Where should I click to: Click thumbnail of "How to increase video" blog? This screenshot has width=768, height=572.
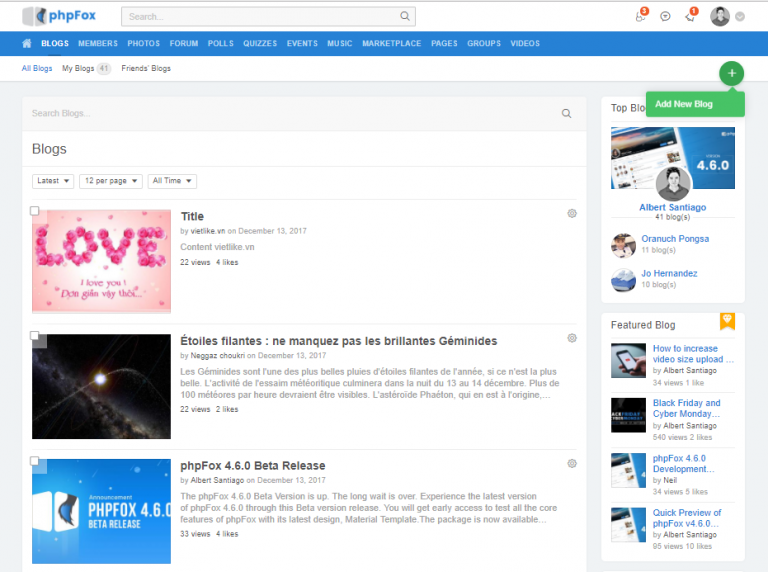pyautogui.click(x=628, y=360)
